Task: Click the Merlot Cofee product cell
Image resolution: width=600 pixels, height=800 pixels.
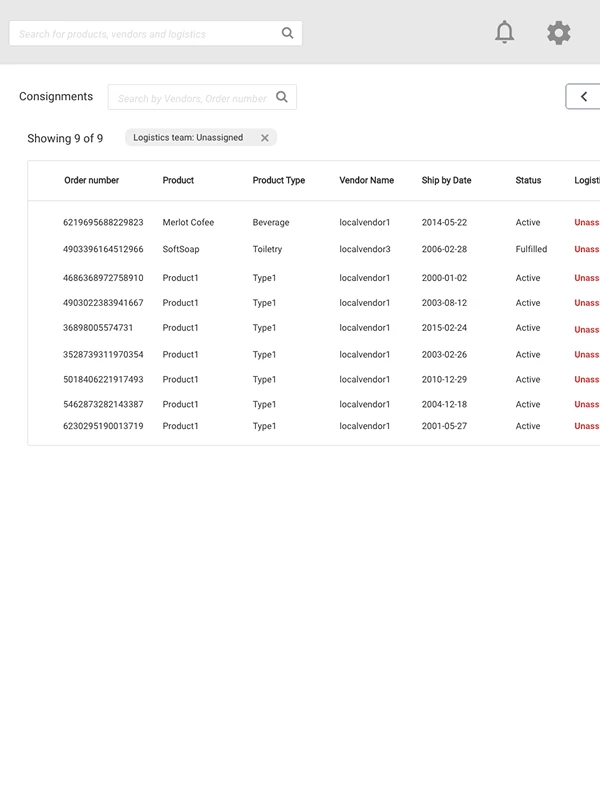Action: 188,222
